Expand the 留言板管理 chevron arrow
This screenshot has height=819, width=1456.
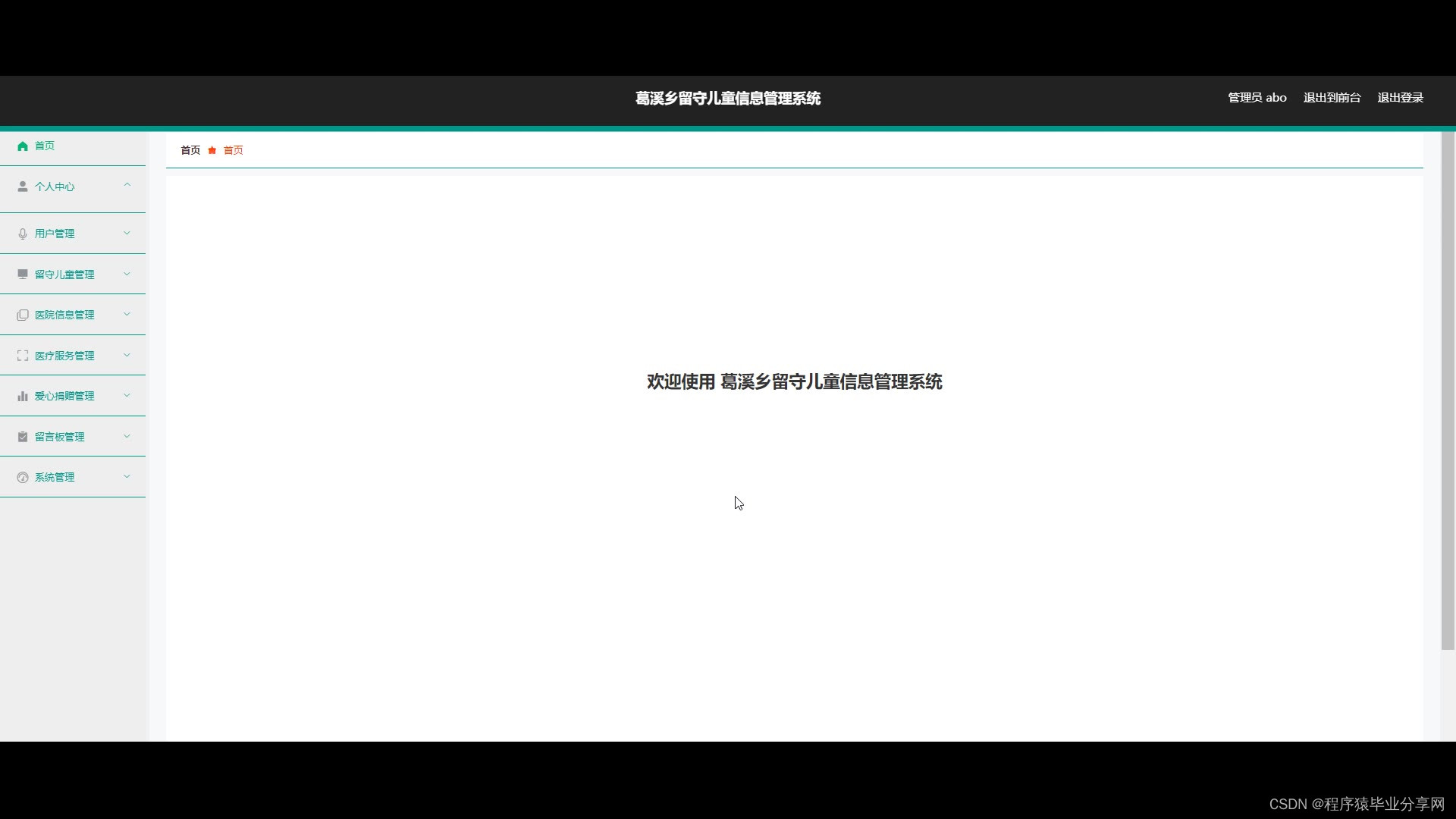127,436
